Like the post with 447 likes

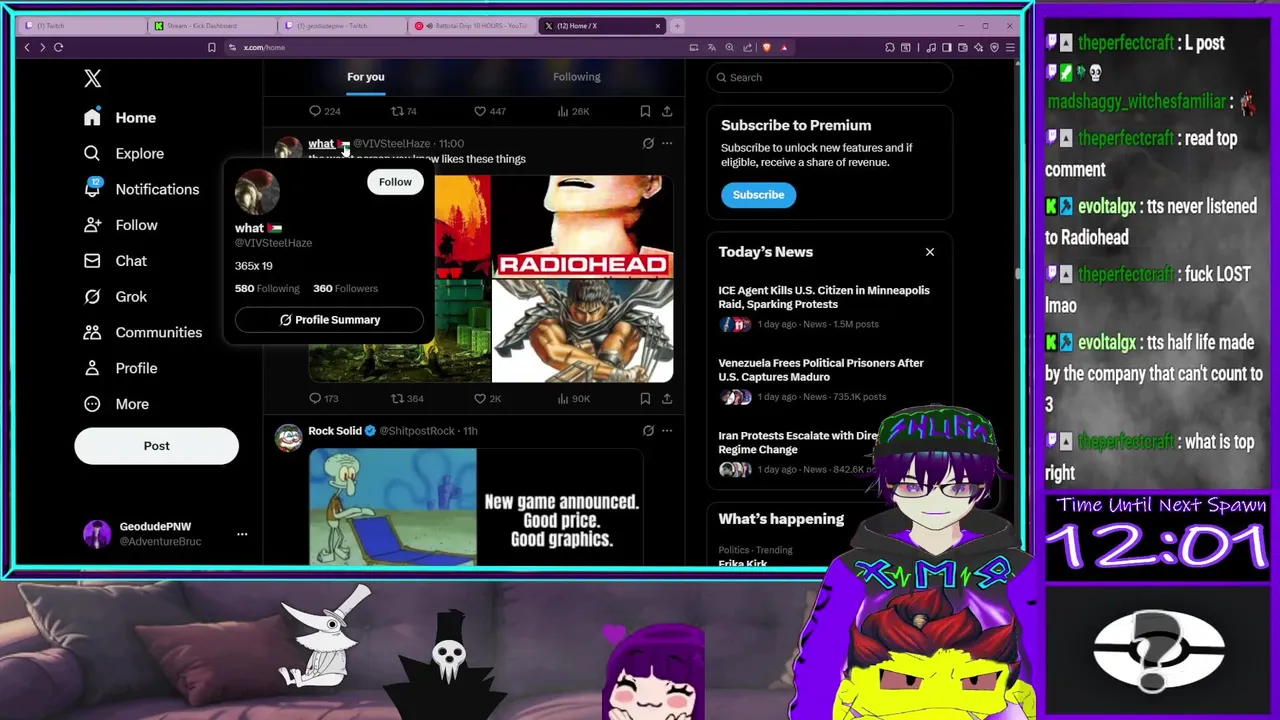(490, 111)
